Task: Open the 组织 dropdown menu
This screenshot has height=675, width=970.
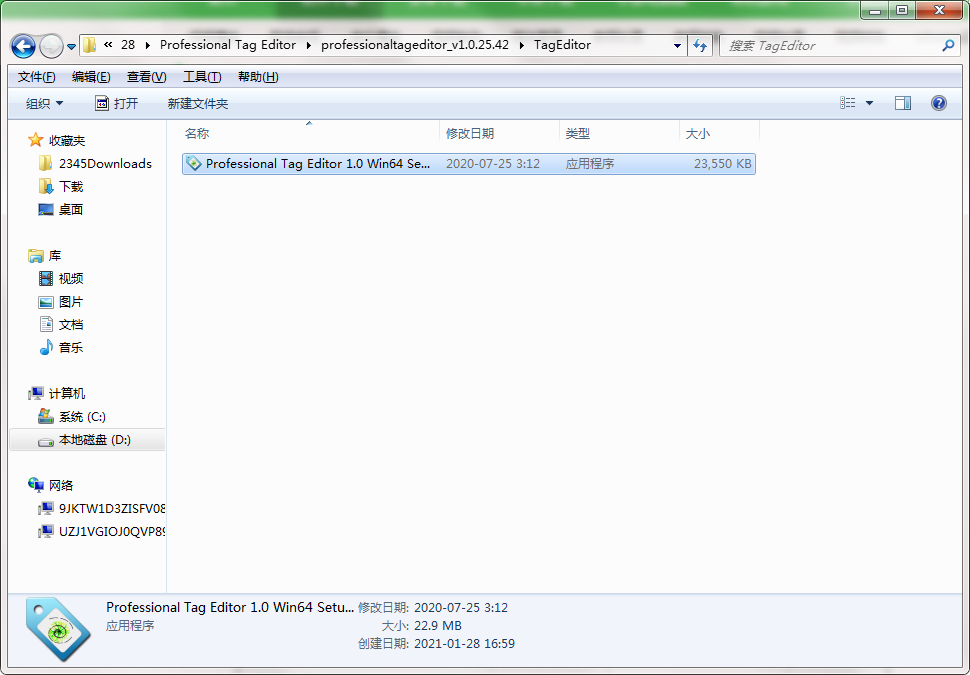Action: [45, 103]
